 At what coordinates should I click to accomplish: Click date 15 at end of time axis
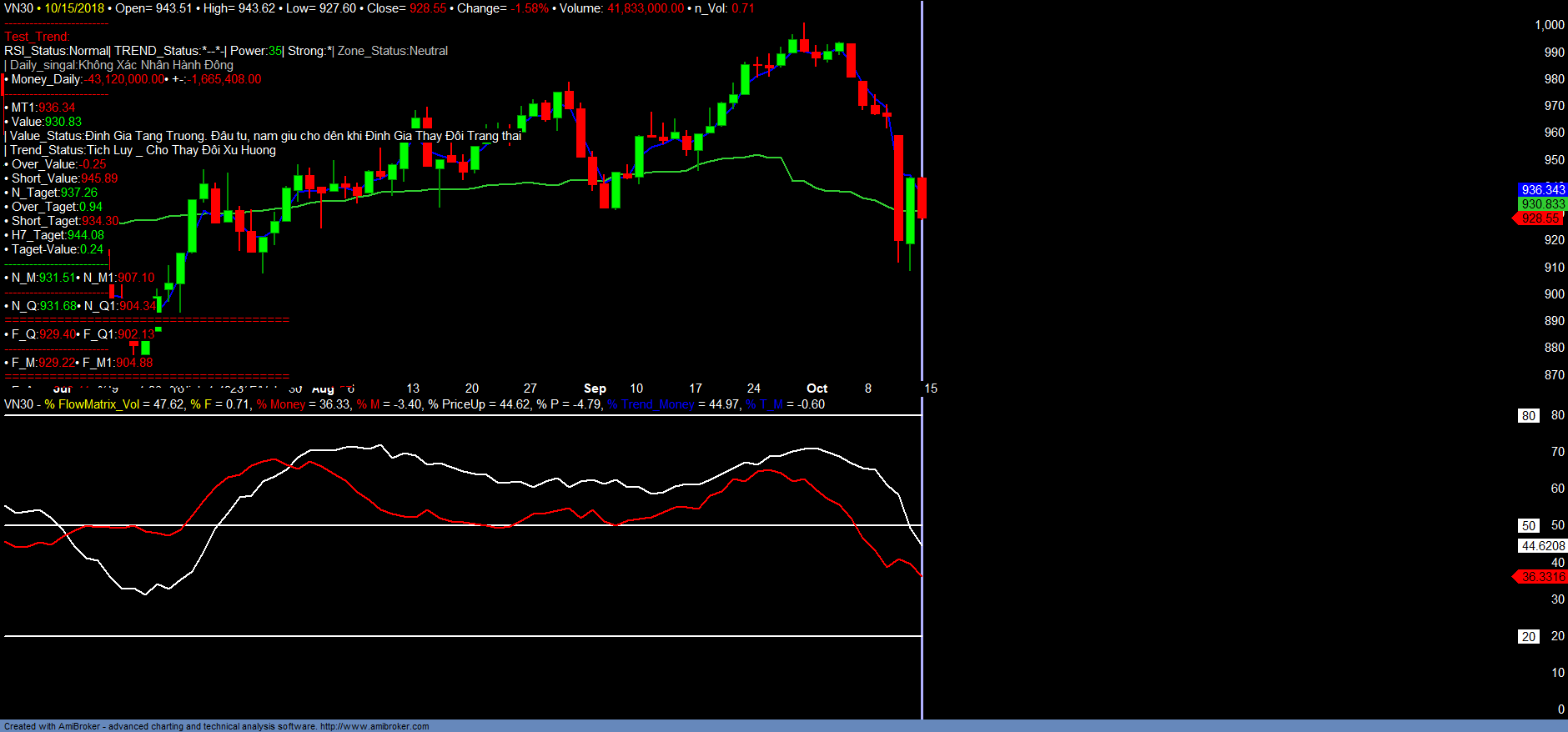click(x=931, y=389)
